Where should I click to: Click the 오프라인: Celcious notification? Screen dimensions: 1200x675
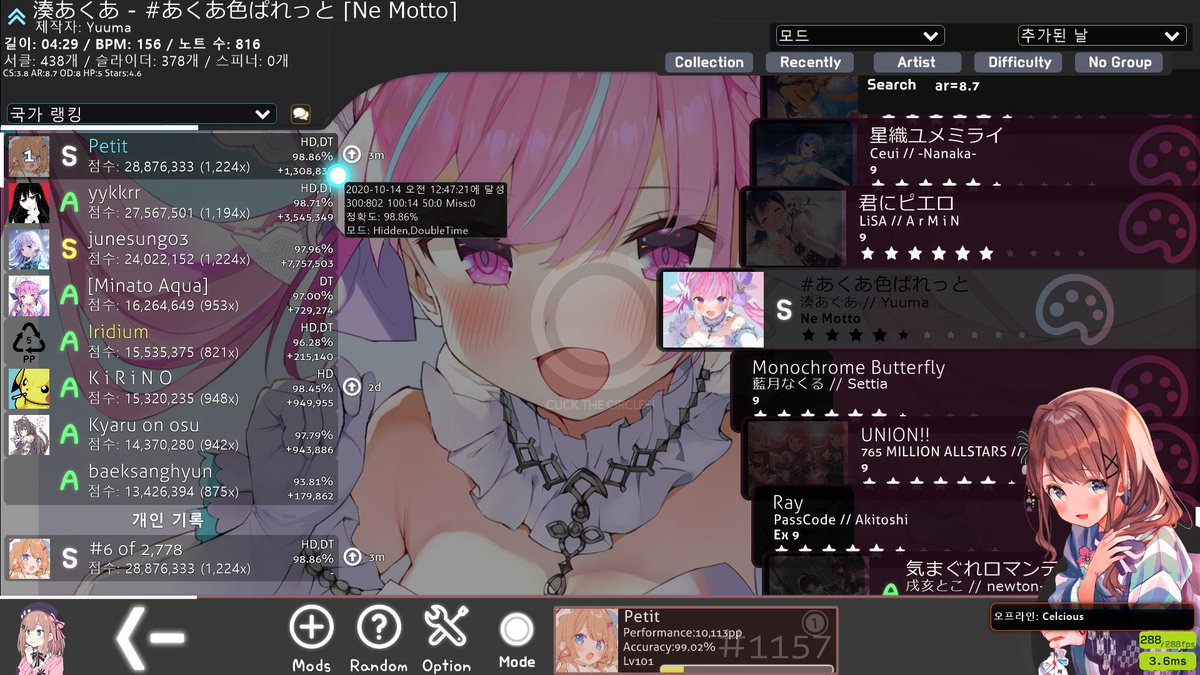coord(1092,617)
